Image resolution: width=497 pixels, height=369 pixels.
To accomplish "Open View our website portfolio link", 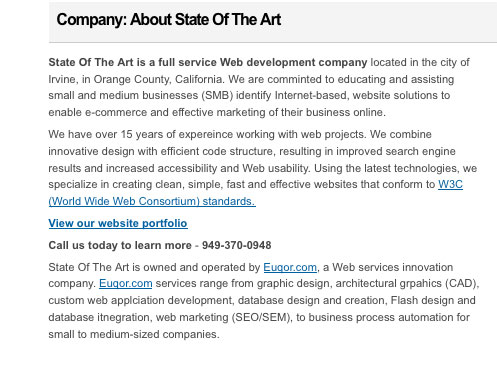I will (118, 223).
